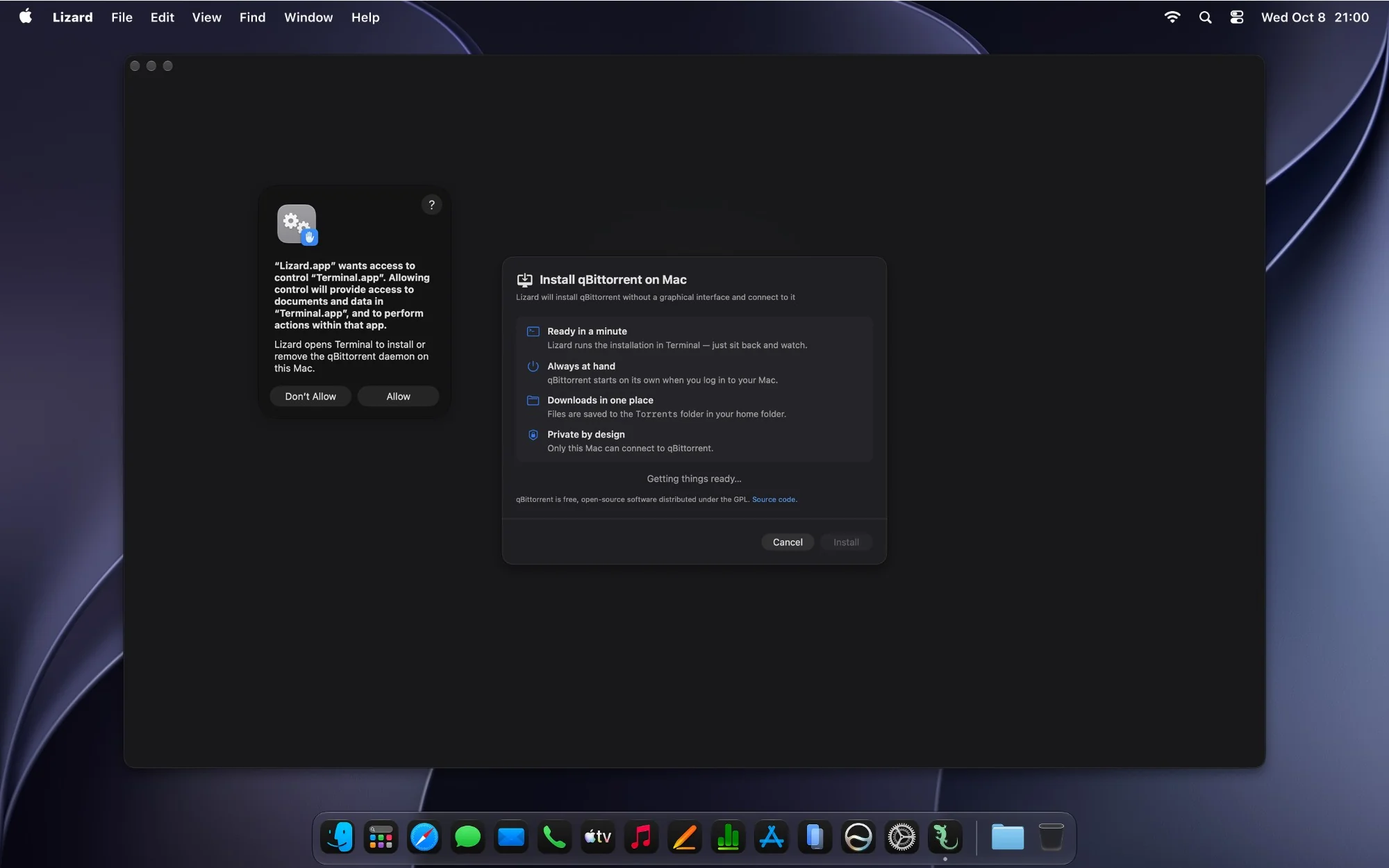Click the 'Getting things ready...' status text
The height and width of the screenshot is (868, 1389).
pyautogui.click(x=694, y=478)
